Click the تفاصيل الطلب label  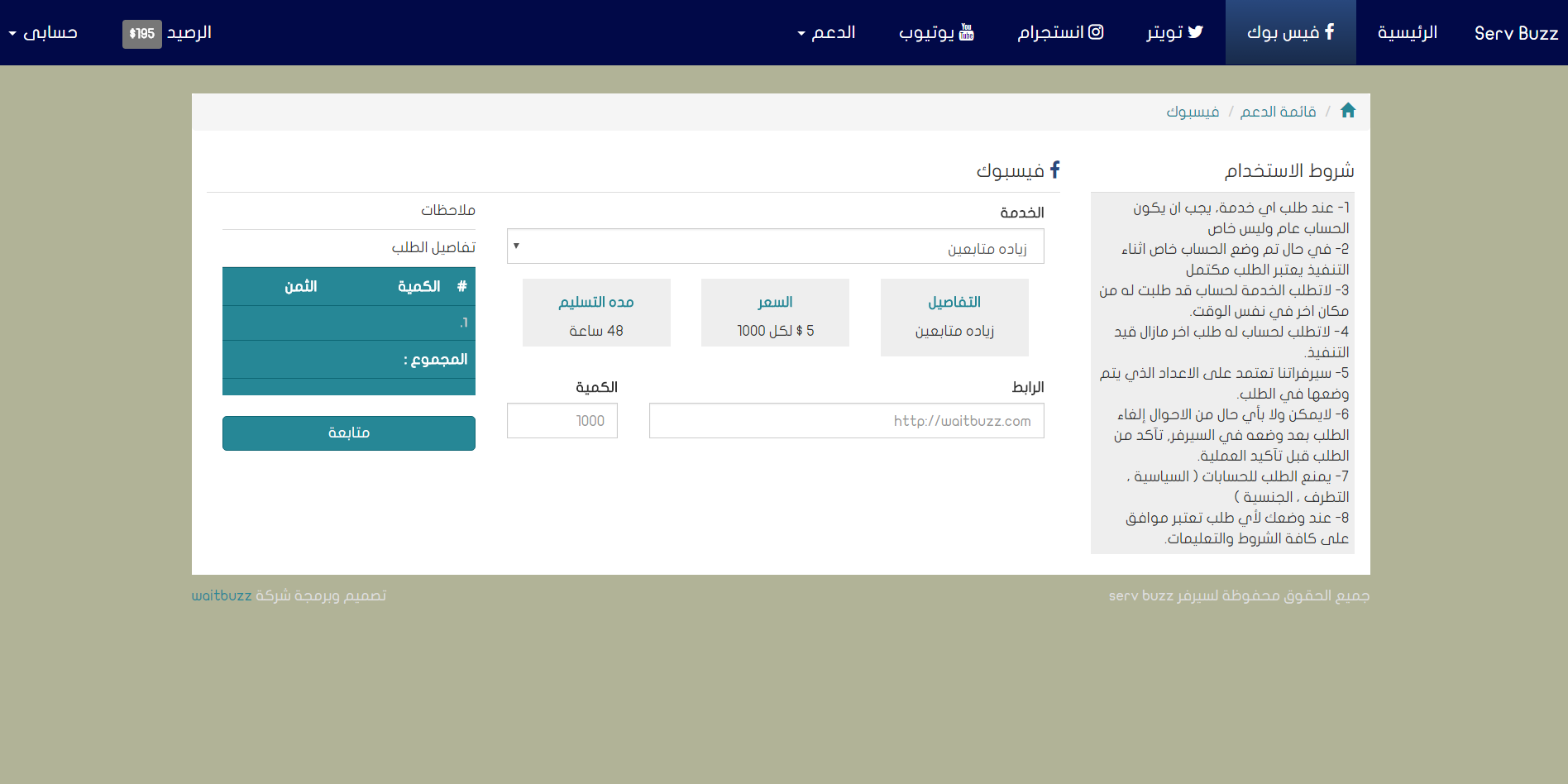[x=433, y=247]
